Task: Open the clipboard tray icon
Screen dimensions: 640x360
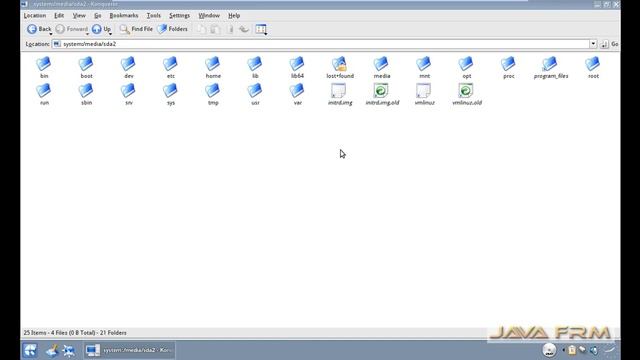Action: tap(572, 350)
